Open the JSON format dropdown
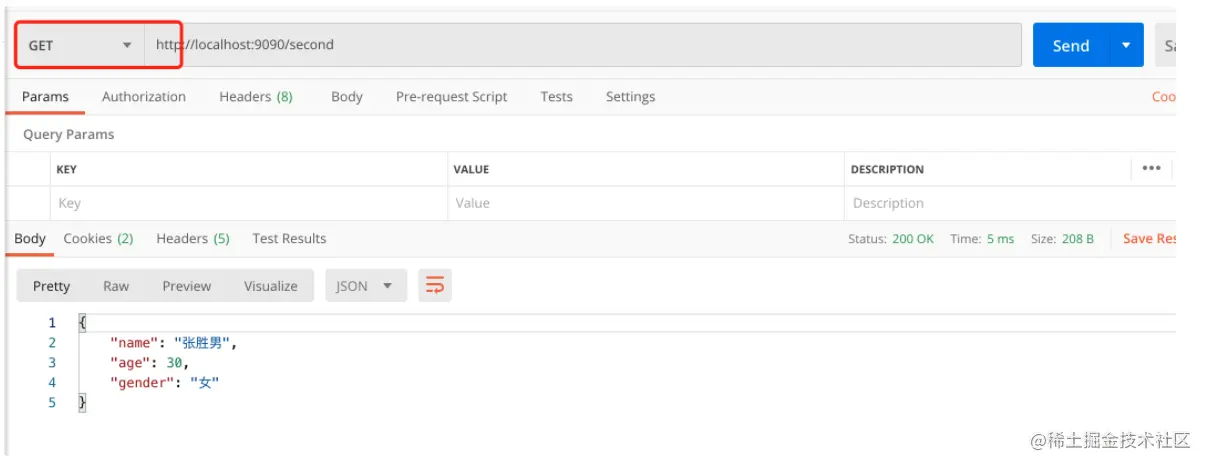The image size is (1206, 466). (365, 286)
